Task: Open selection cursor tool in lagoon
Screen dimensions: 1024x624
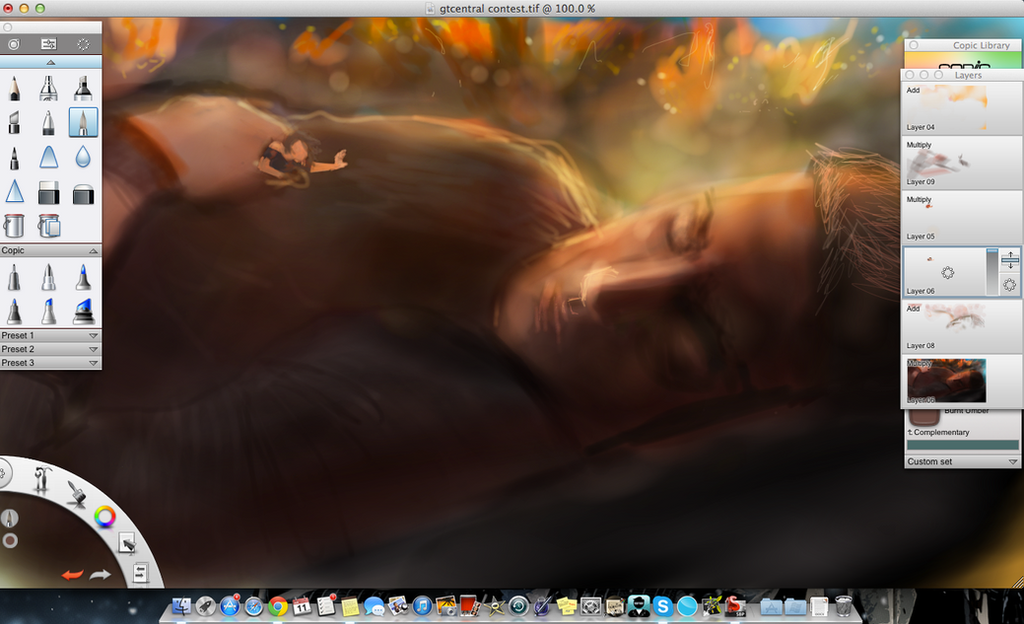Action: point(127,543)
